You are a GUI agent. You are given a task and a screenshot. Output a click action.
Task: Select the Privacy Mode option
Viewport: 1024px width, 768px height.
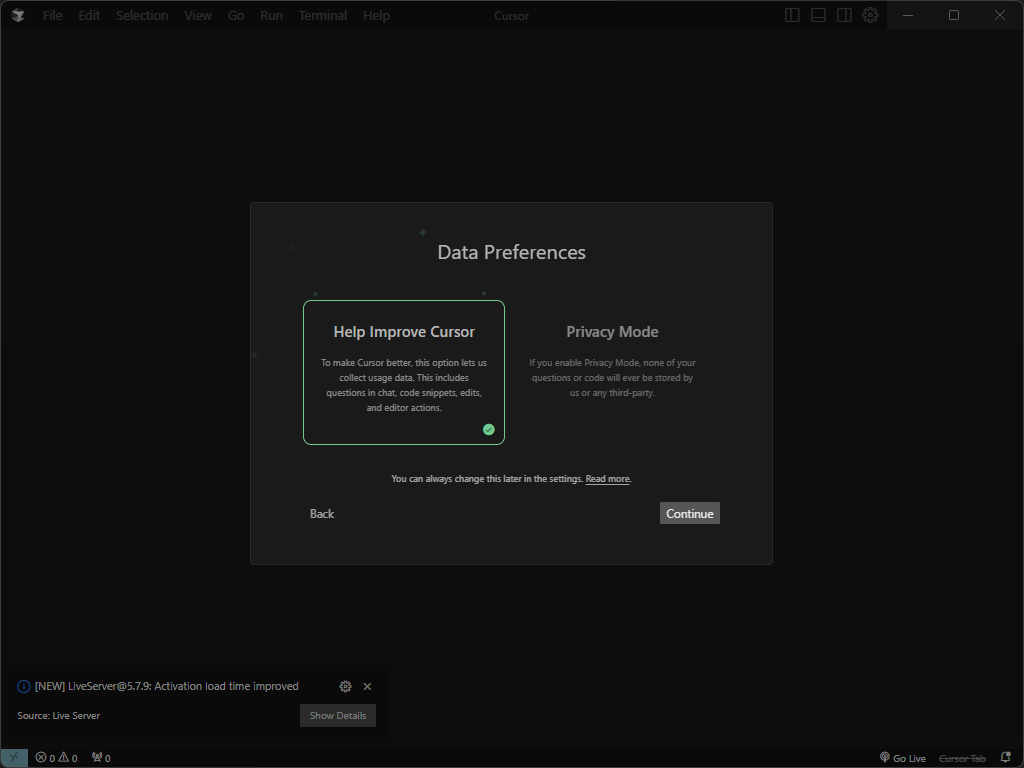coord(612,372)
